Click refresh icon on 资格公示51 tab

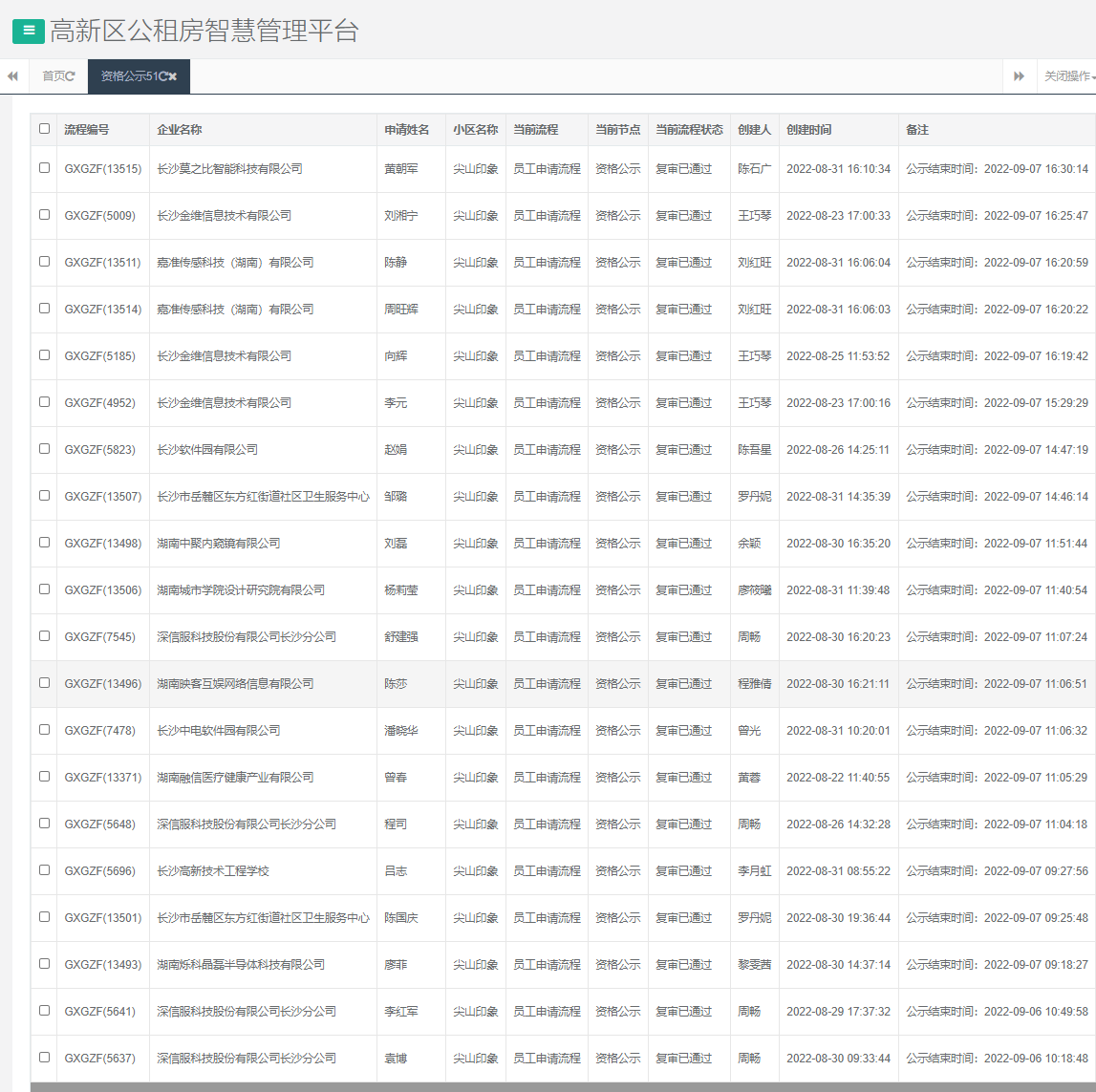point(162,76)
